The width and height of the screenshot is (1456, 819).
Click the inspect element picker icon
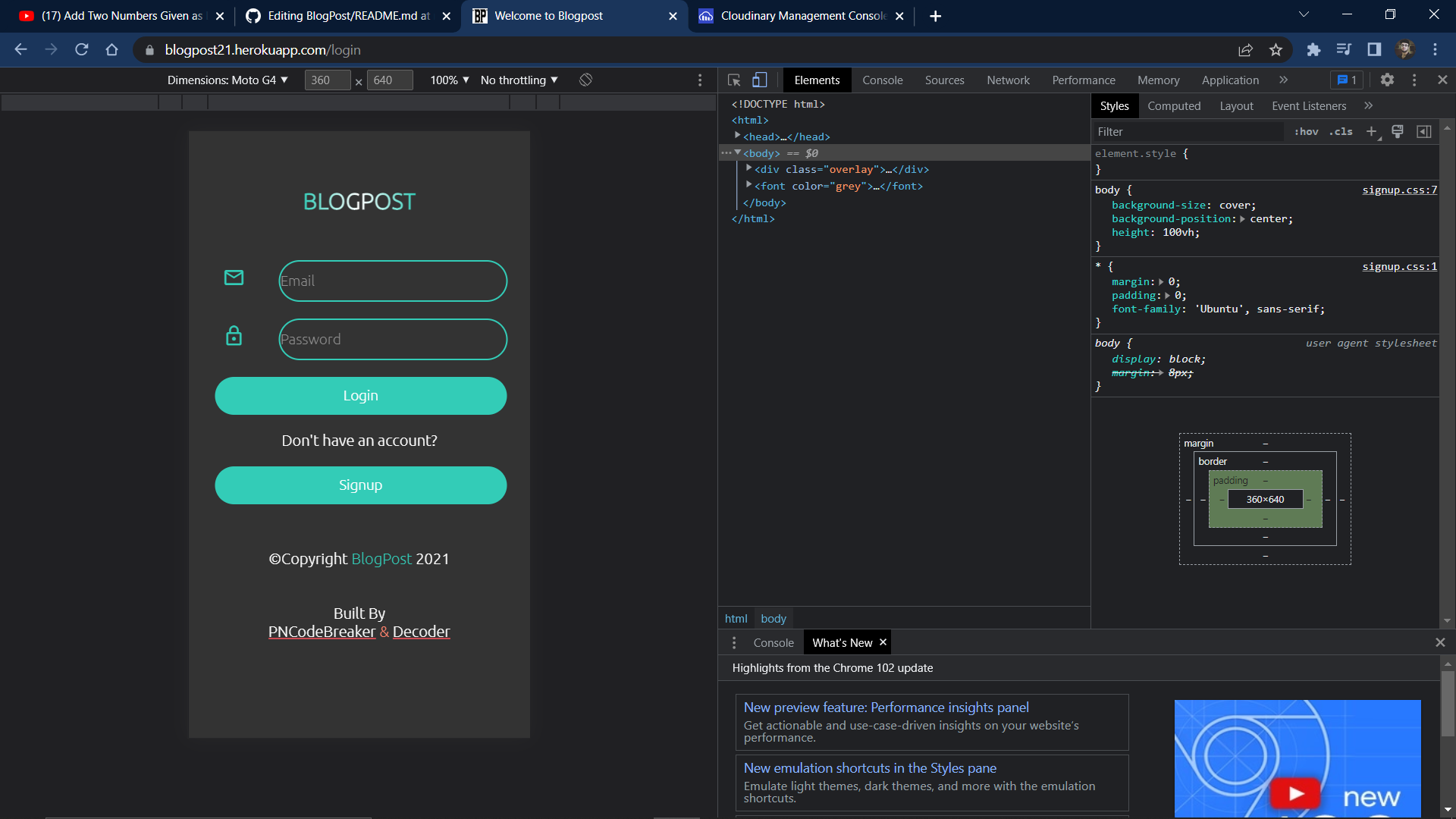tap(733, 80)
